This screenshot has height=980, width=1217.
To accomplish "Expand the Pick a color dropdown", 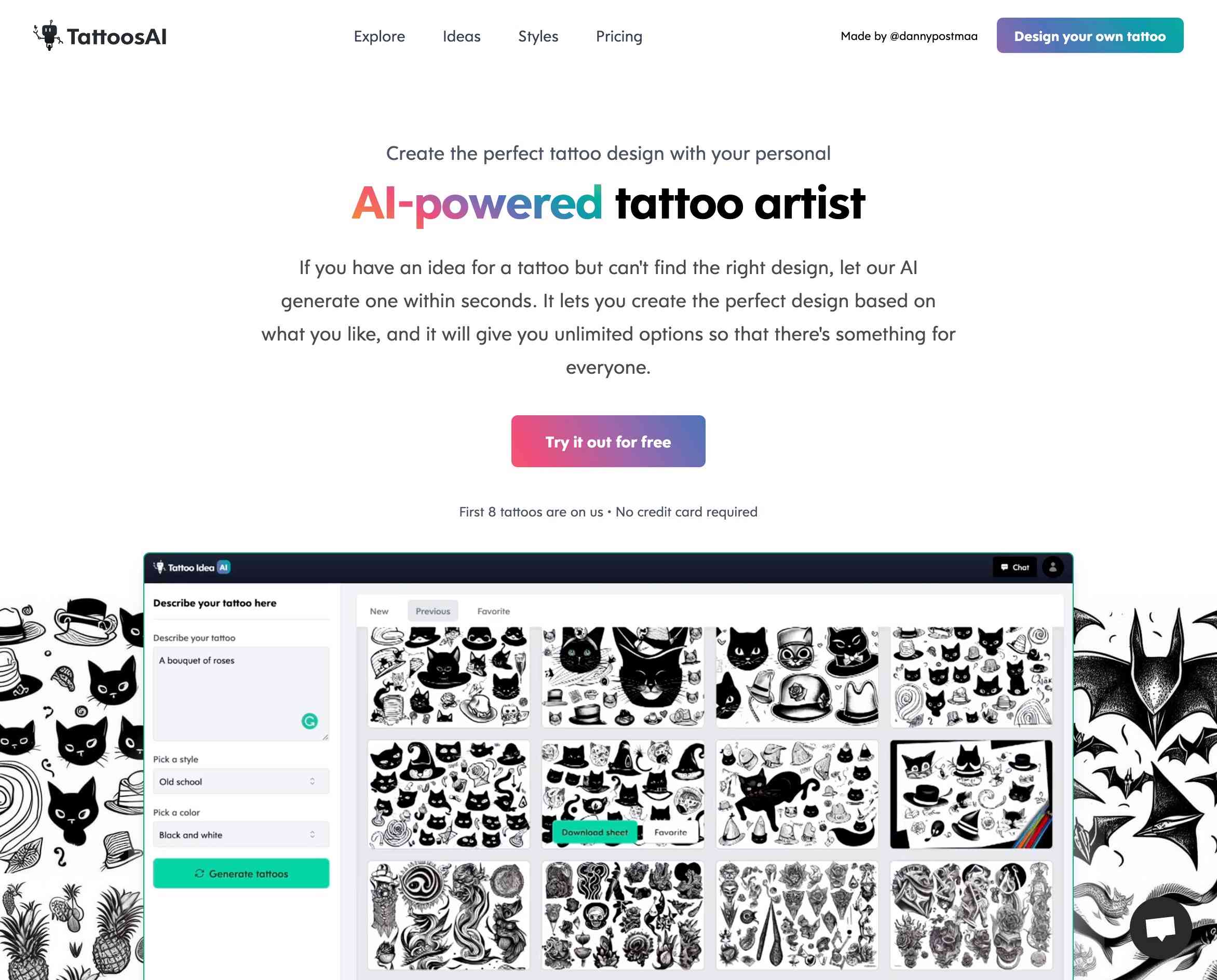I will pyautogui.click(x=240, y=835).
